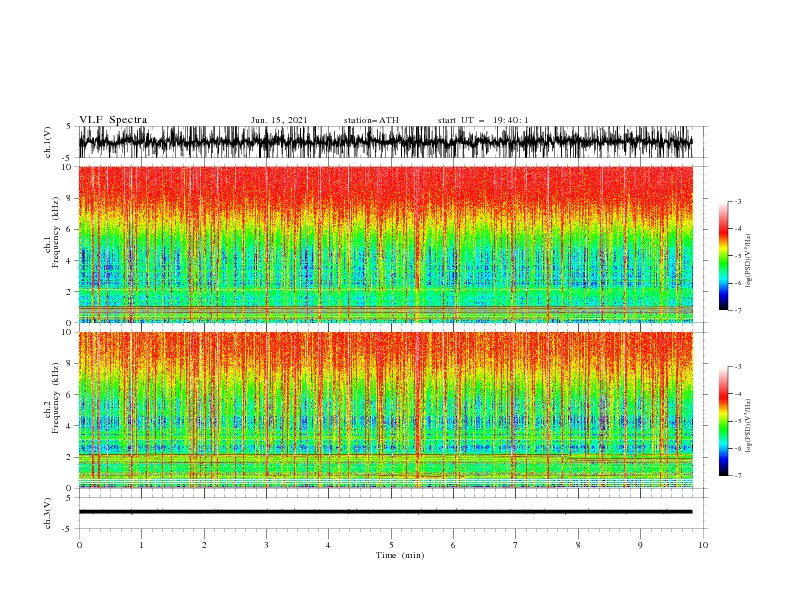Click the '10' frequency tick on ch.1 spectrogram
Viewport: 792px width, 612px height.
point(68,167)
